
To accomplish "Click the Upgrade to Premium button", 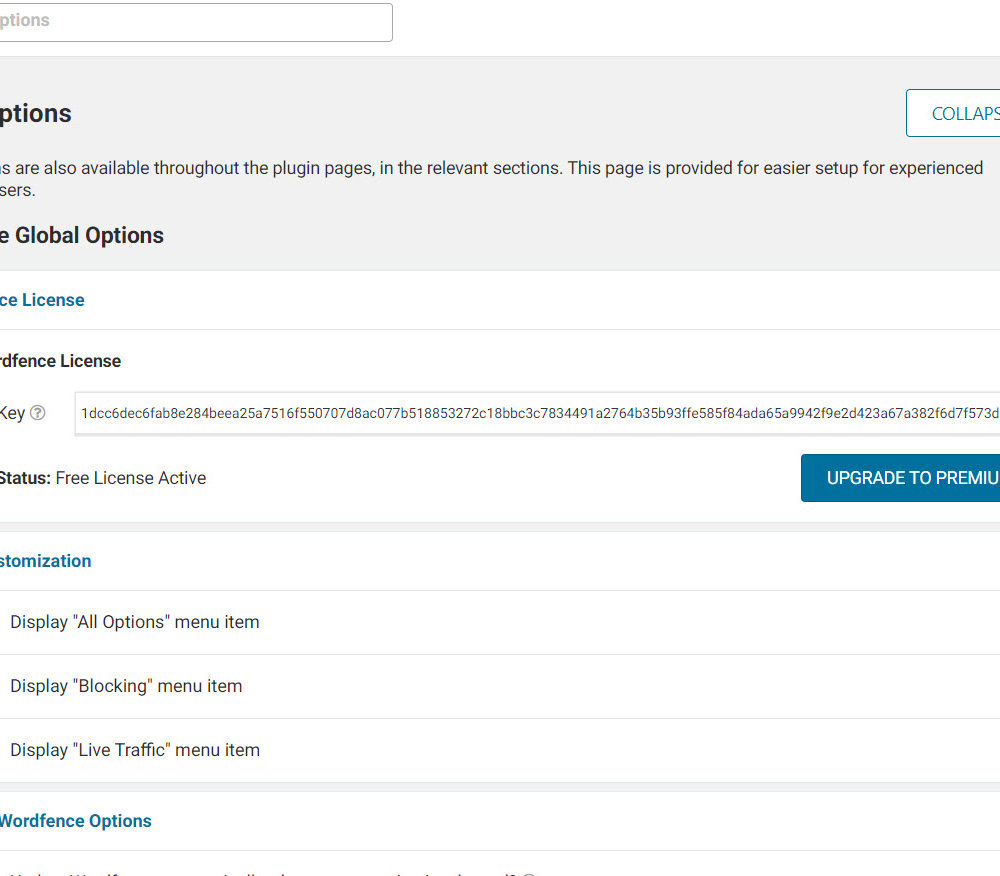I will tap(900, 478).
